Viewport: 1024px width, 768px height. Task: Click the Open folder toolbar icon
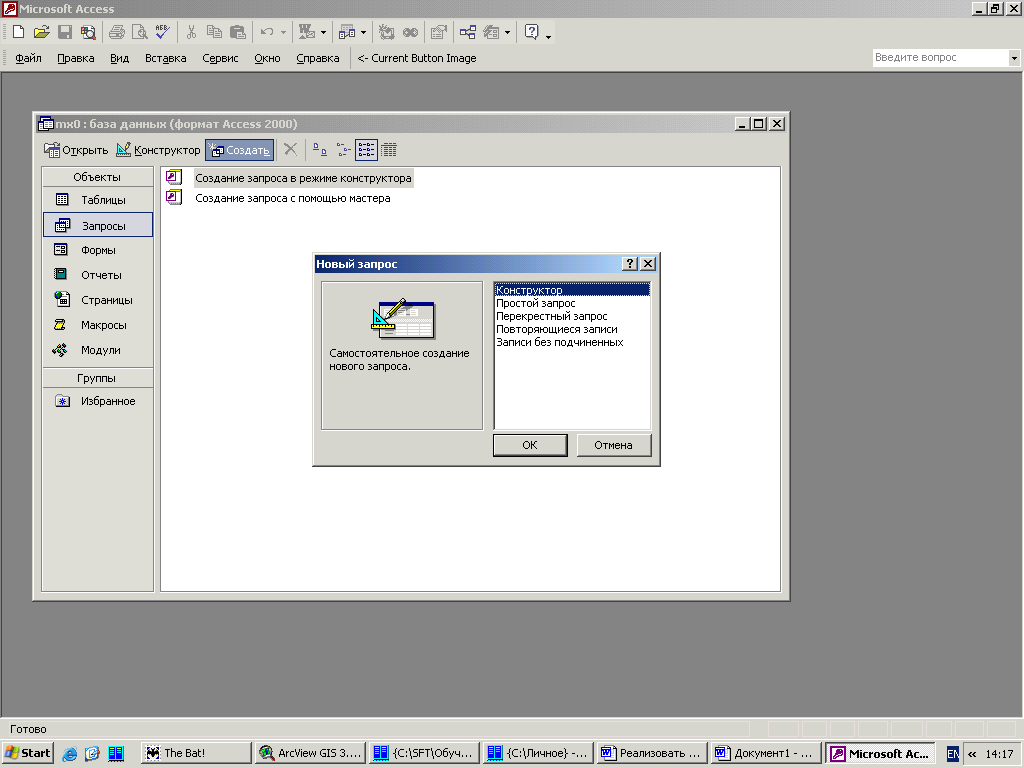click(x=41, y=31)
